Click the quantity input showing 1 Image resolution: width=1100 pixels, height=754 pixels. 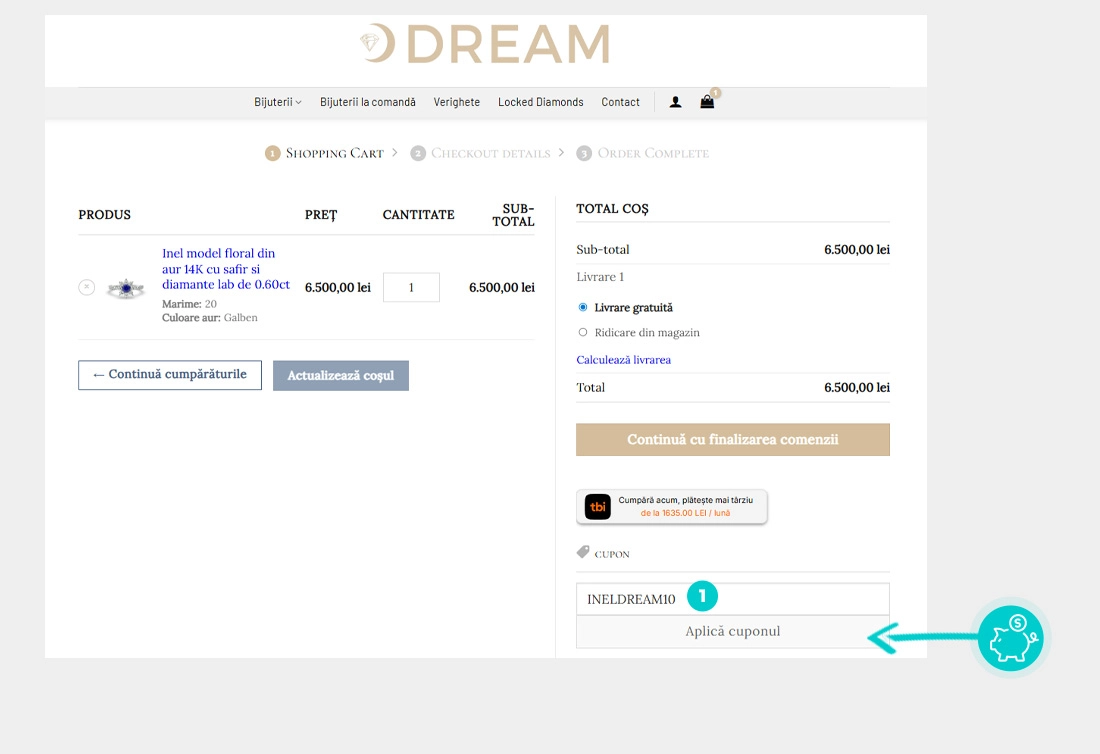(411, 287)
